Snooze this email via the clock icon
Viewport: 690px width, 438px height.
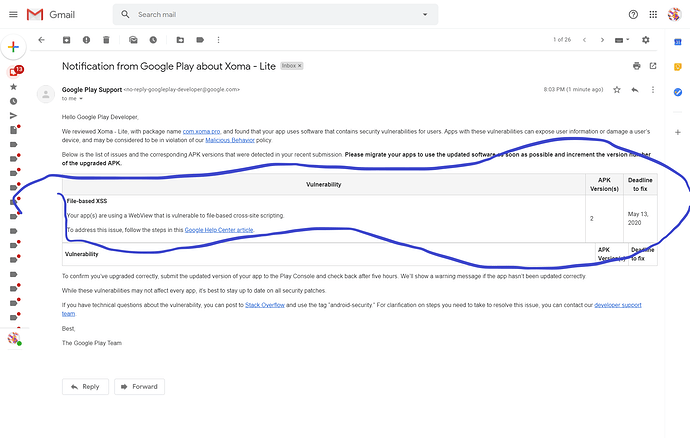(x=151, y=40)
